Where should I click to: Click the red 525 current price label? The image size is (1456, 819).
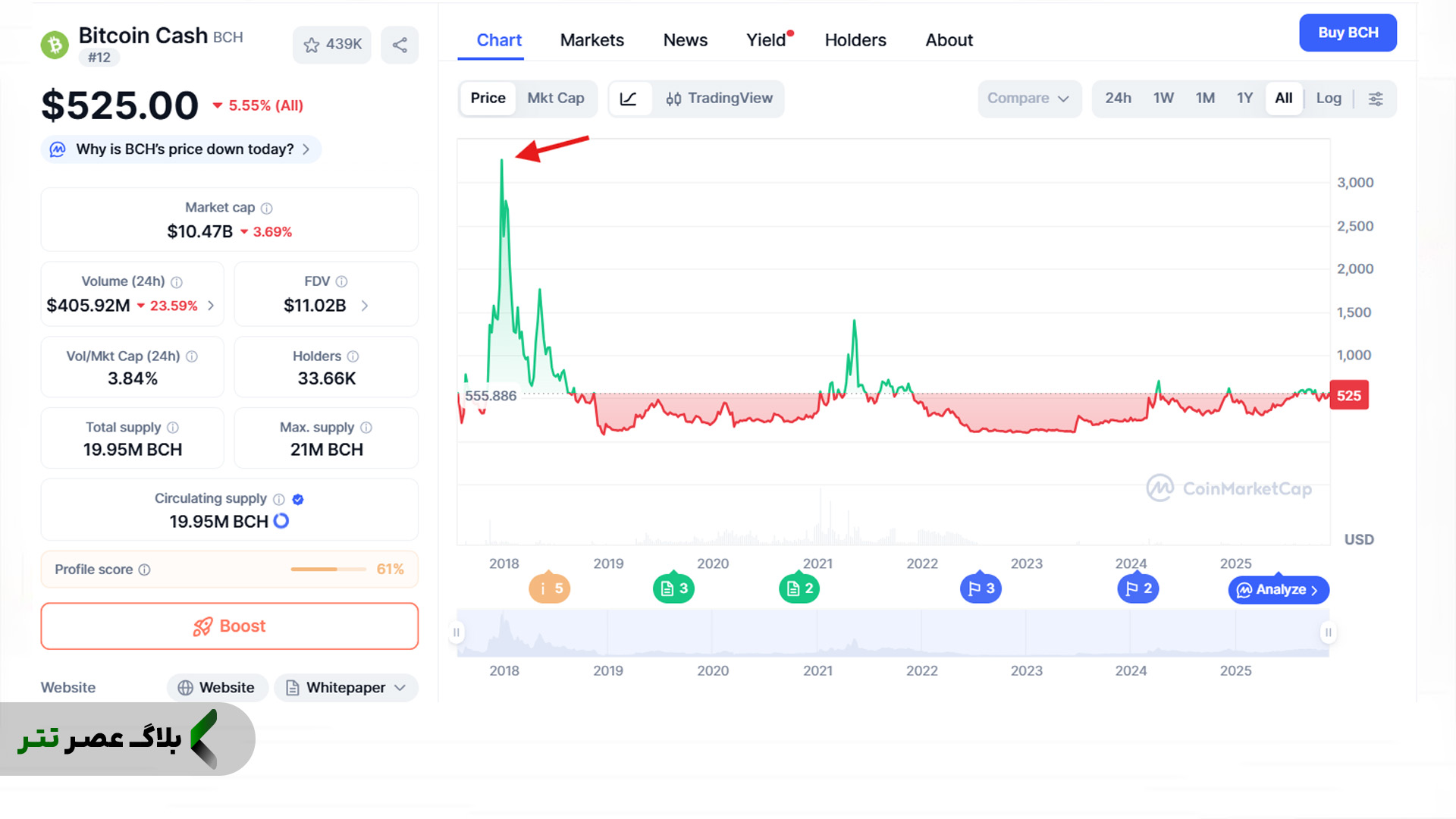[1349, 395]
